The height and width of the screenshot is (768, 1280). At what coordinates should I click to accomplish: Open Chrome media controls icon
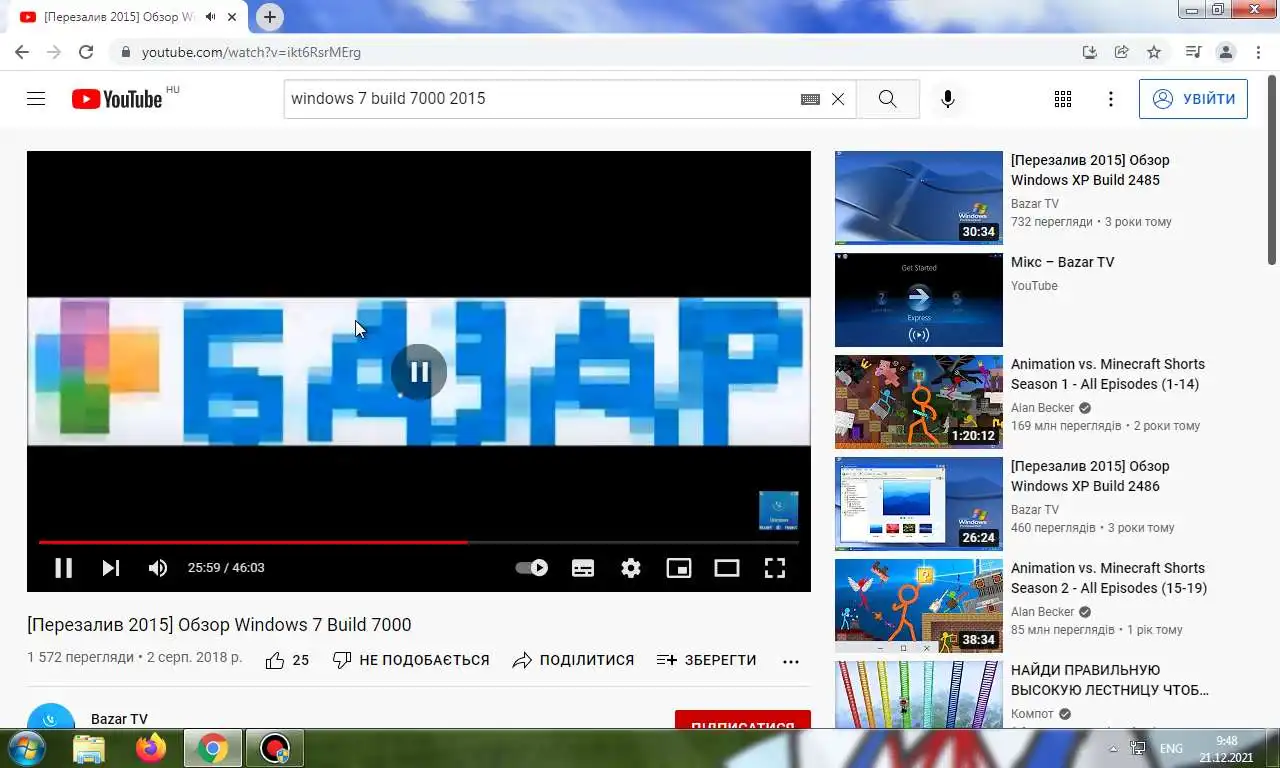click(x=1193, y=52)
